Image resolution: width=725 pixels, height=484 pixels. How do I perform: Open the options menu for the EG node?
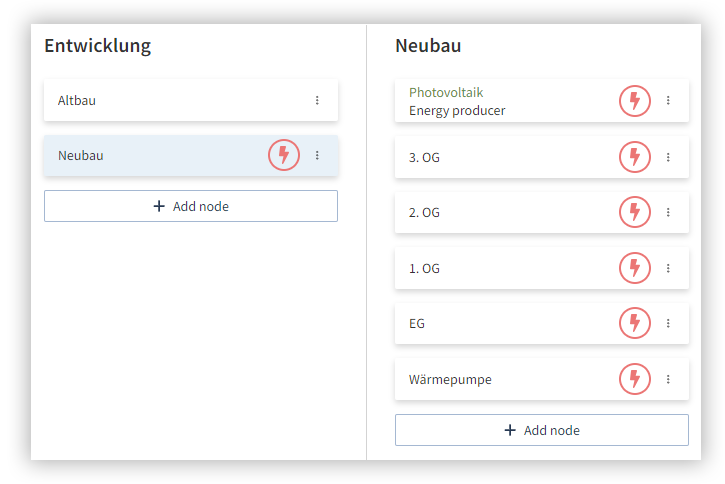click(668, 323)
